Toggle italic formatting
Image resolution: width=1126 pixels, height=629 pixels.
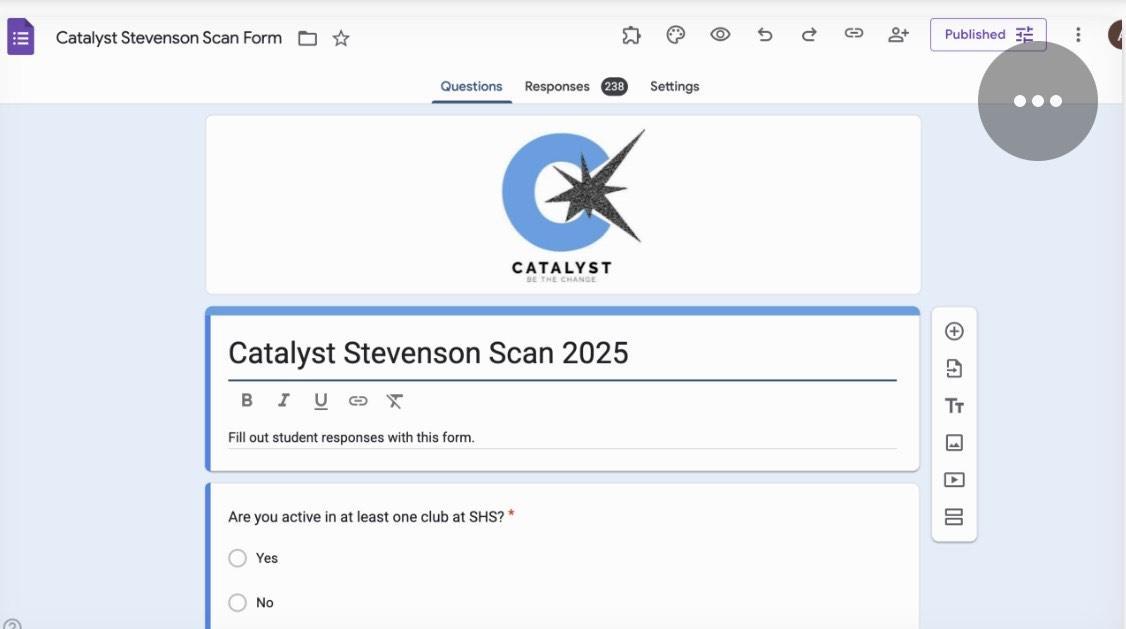coord(284,400)
